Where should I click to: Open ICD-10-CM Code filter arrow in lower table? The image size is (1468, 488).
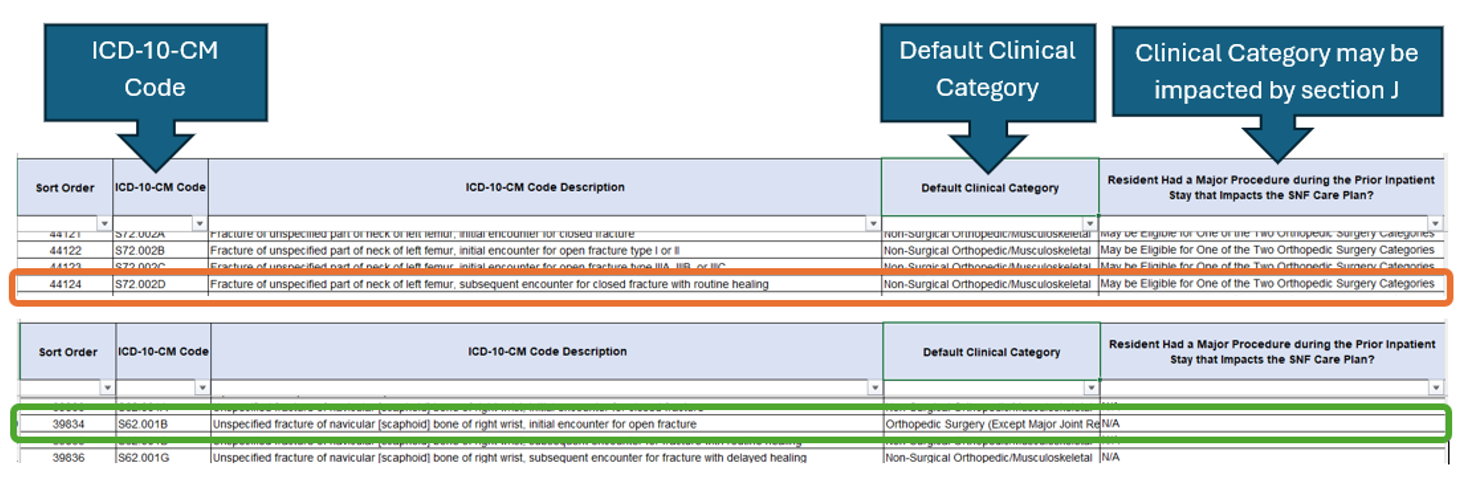point(202,388)
